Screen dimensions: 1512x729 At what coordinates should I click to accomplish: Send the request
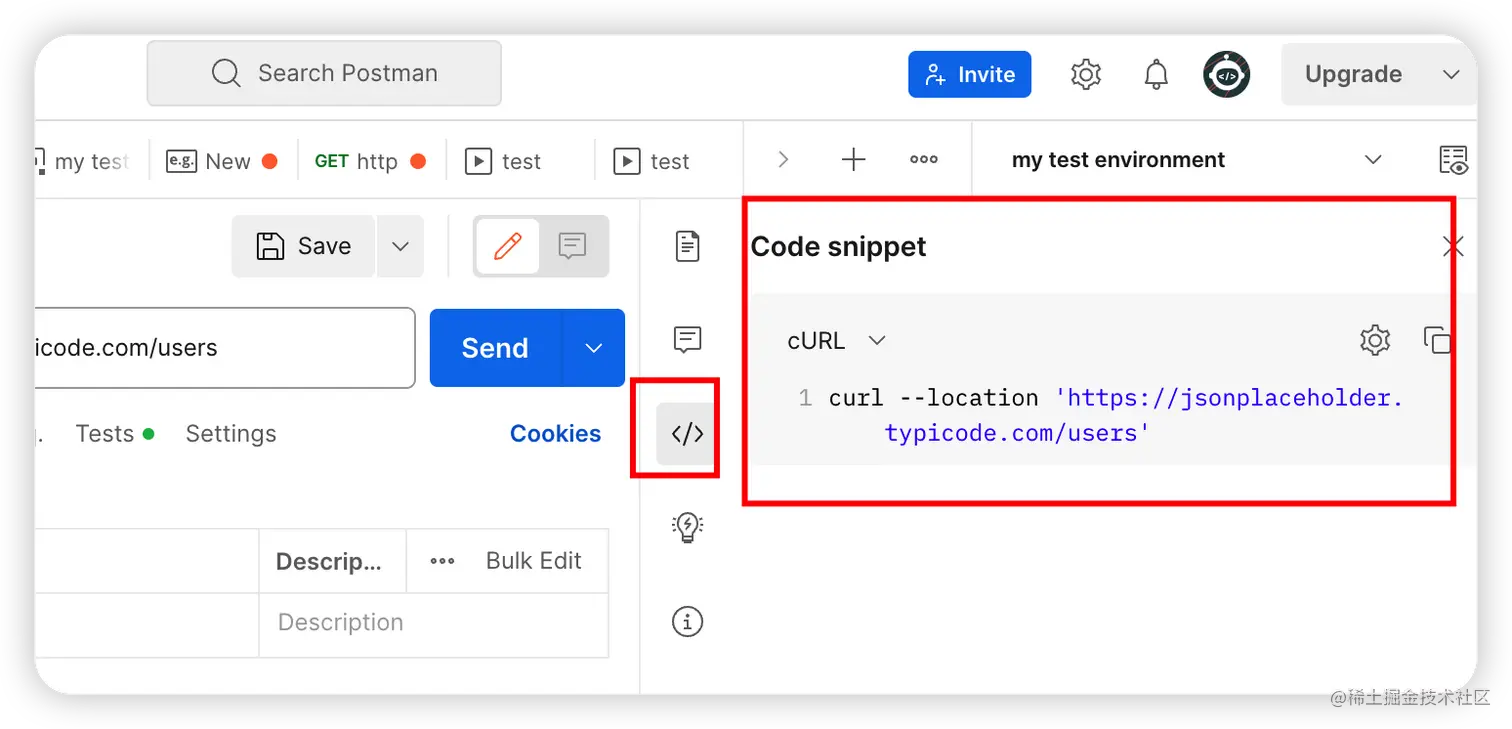[x=496, y=348]
